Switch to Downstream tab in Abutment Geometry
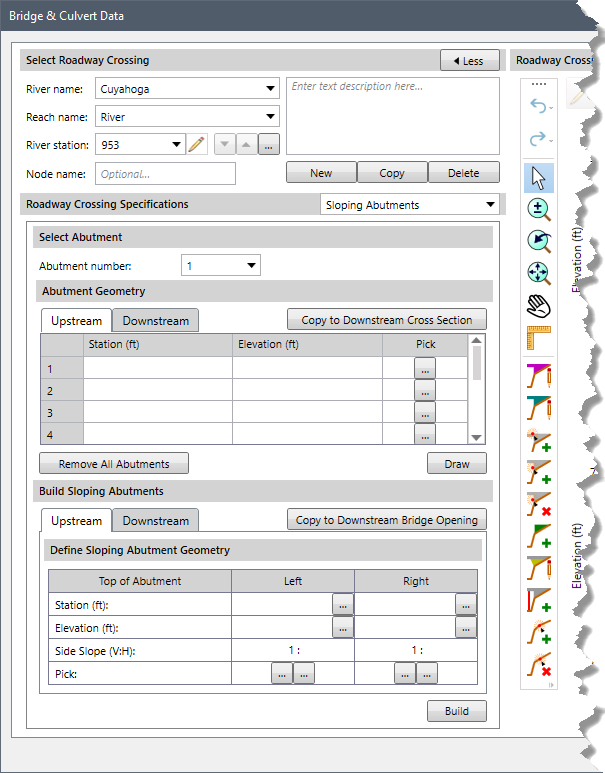Image resolution: width=605 pixels, height=773 pixels. tap(155, 321)
